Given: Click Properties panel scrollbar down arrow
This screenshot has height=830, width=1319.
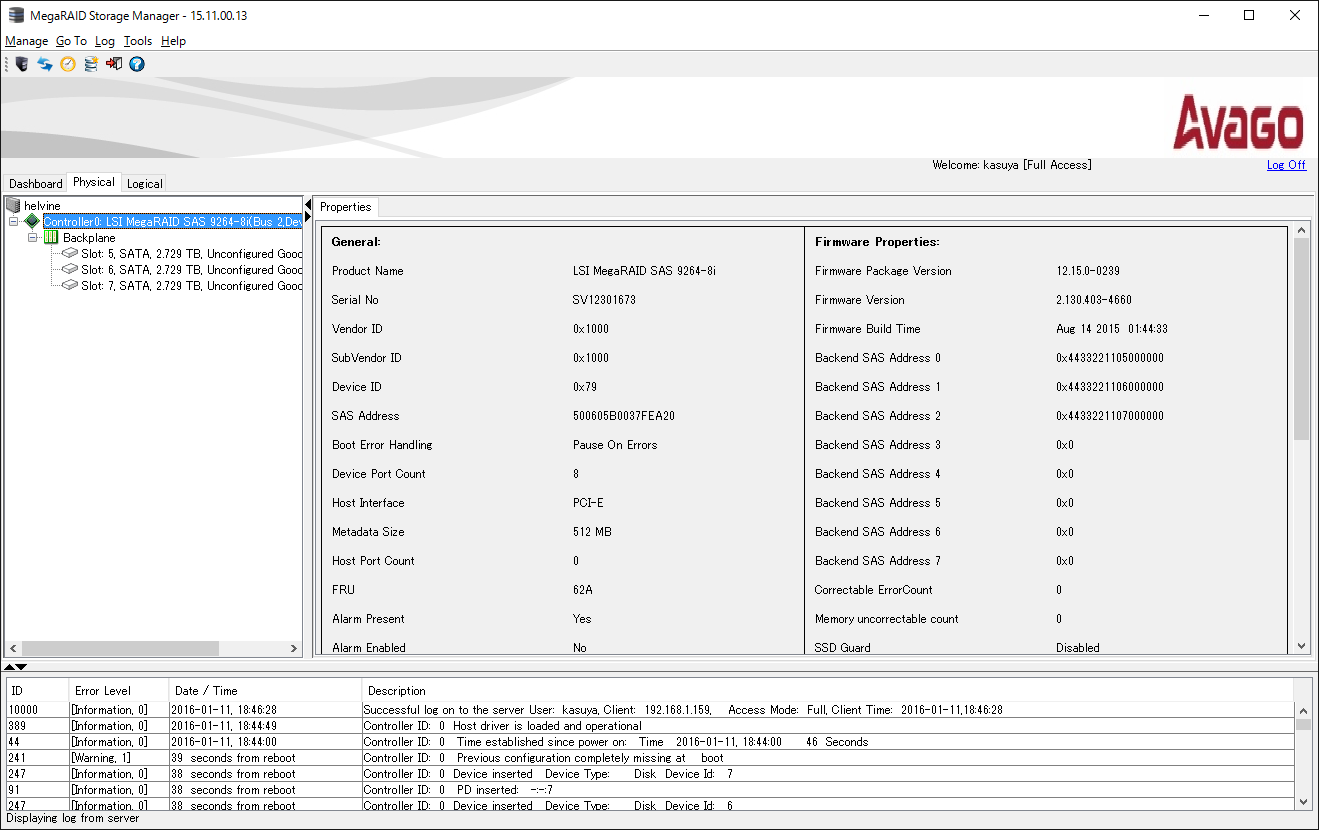Looking at the screenshot, I should (x=1301, y=647).
